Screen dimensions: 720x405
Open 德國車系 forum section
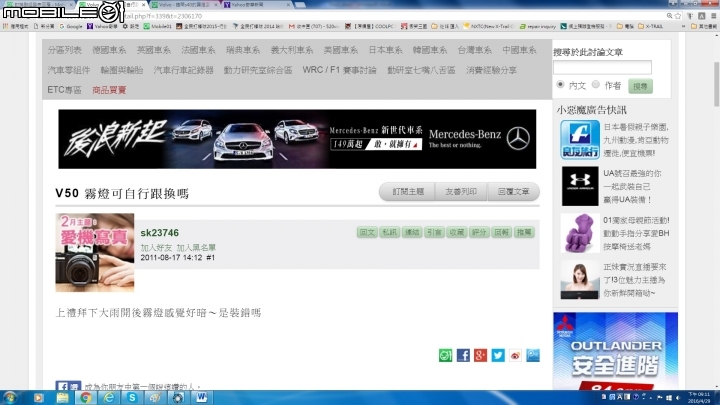pyautogui.click(x=109, y=50)
